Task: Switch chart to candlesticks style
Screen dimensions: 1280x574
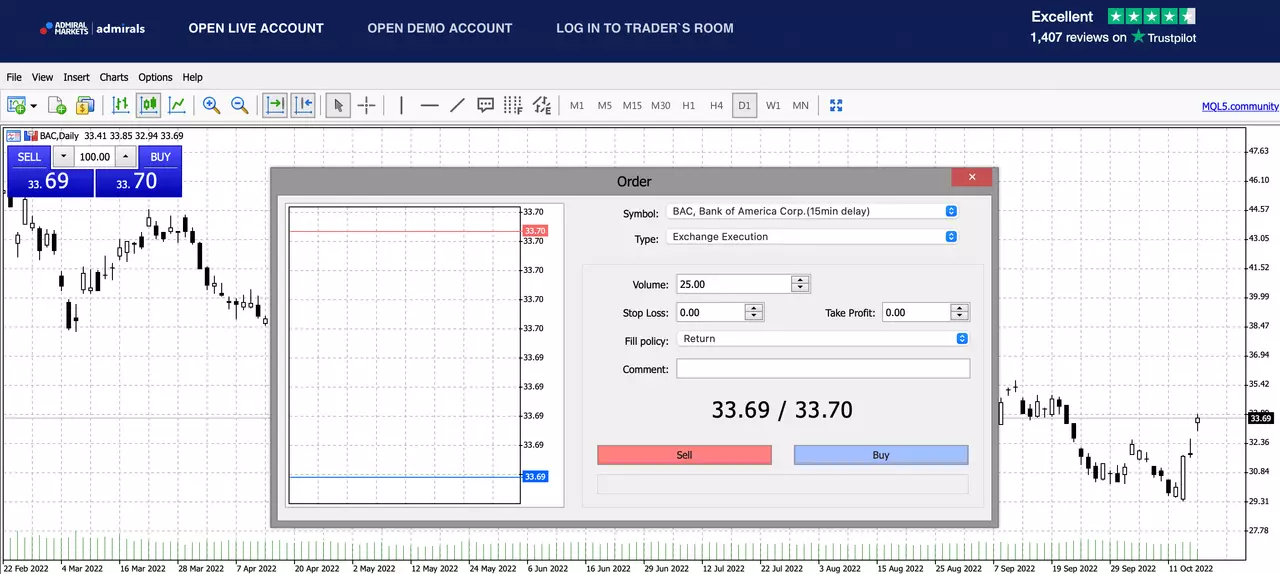Action: coord(149,105)
